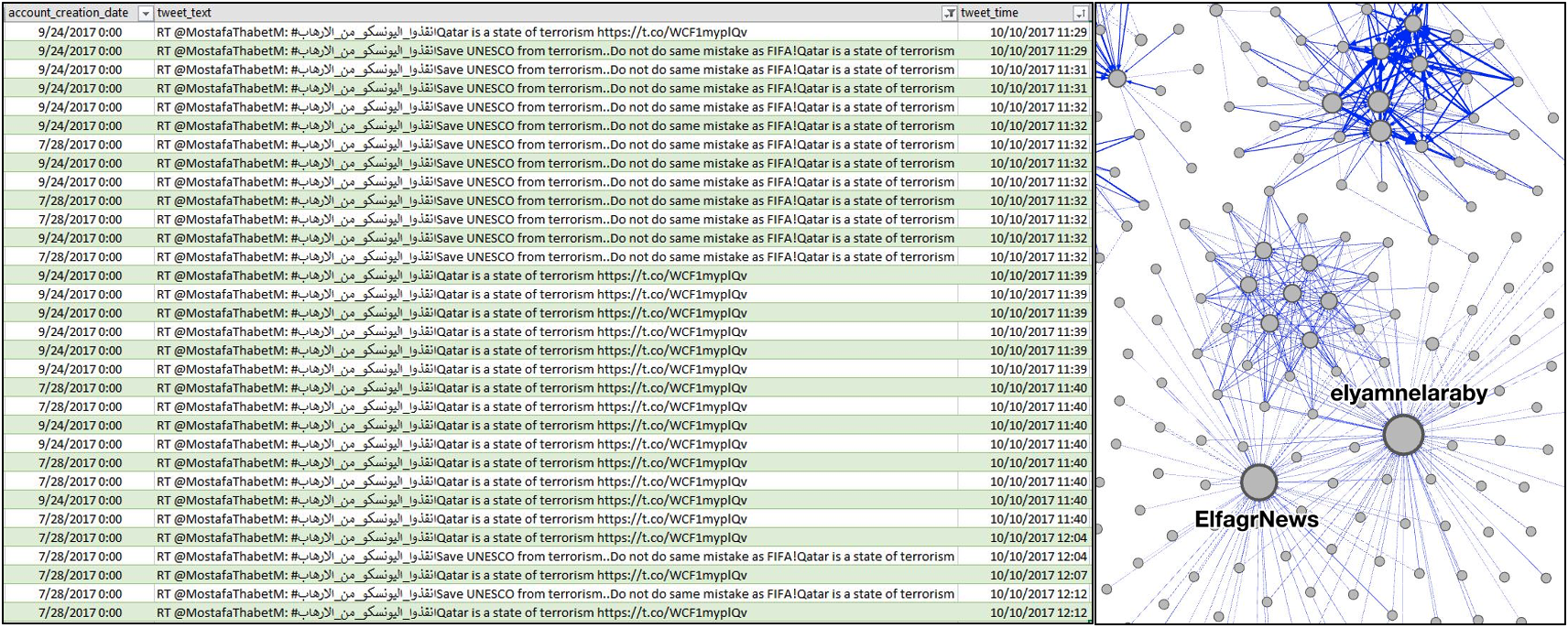Viewport: 1568px width, 628px height.
Task: Open the account_creation_date filter dropdown arrow
Action: pos(146,14)
